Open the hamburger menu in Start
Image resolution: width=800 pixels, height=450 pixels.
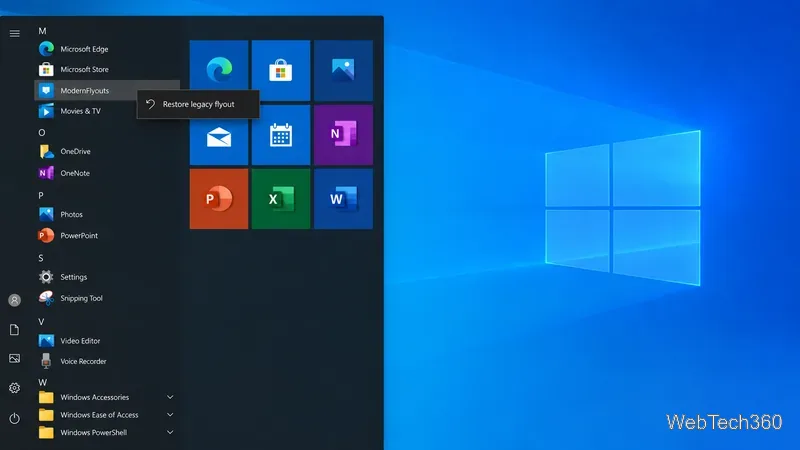[14, 33]
